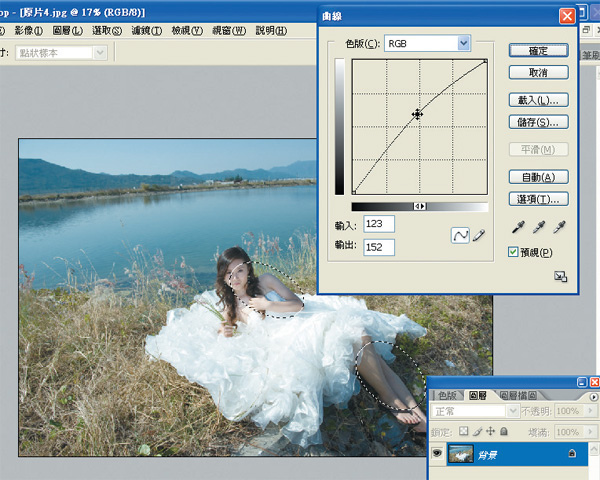Click the lock icon on Background layer

click(x=572, y=453)
